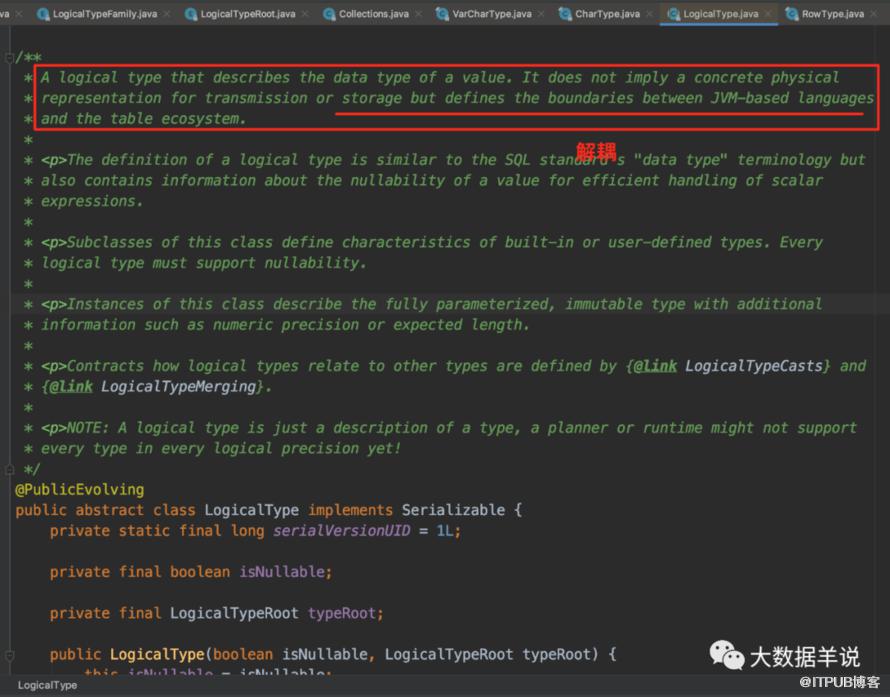Close the active LogicalType.java tab
Screen dimensions: 890x697
[x=767, y=14]
